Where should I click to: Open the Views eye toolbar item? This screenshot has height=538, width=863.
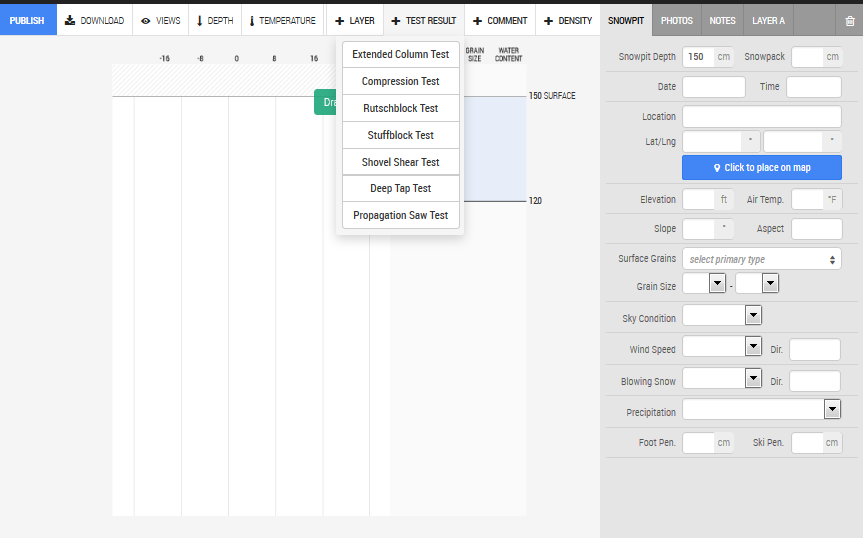(161, 20)
